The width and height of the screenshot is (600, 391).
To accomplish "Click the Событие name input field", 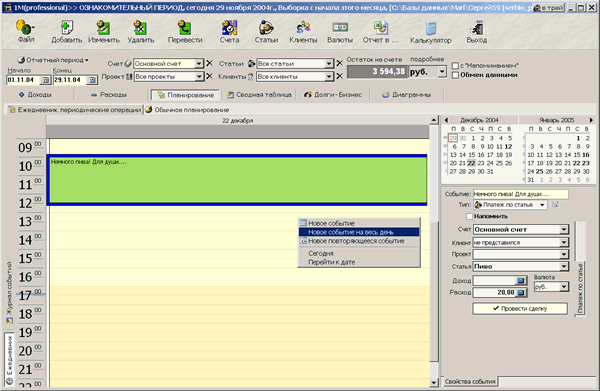I will [520, 194].
